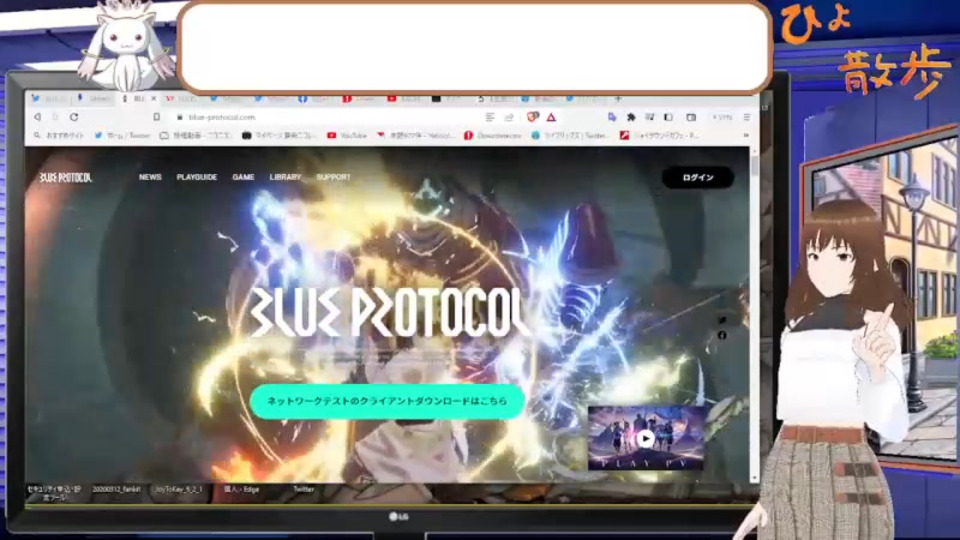Click the scrollbar down arrow
Viewport: 960px width, 540px height.
(x=754, y=478)
